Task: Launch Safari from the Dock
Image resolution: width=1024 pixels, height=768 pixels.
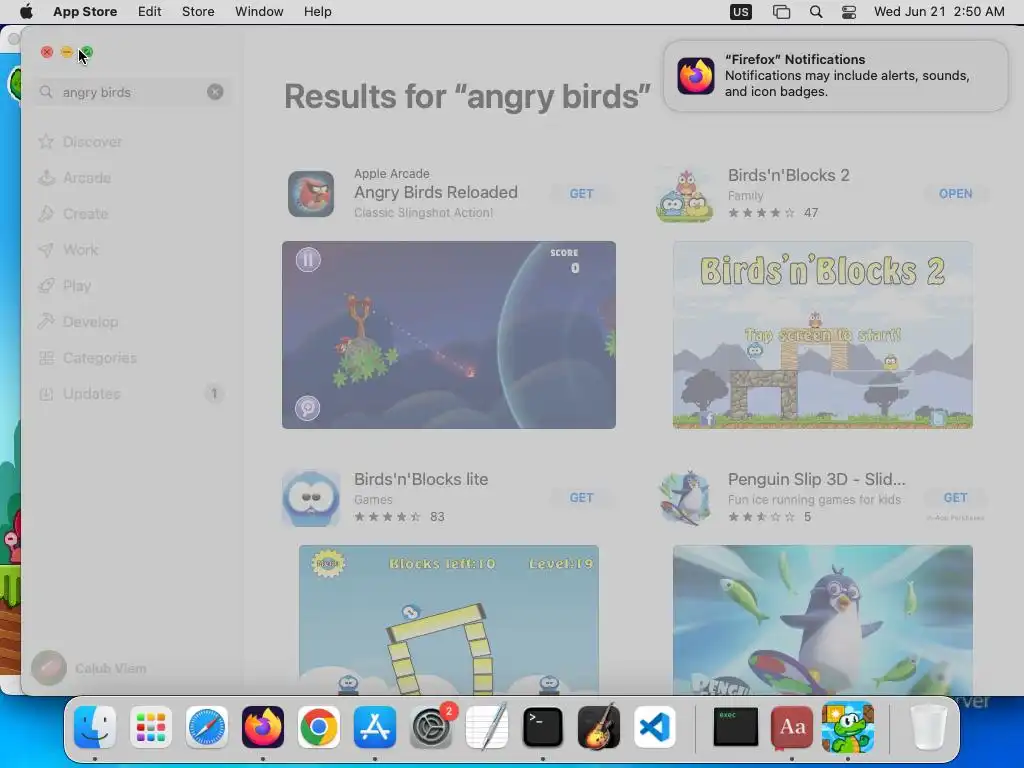Action: point(207,727)
